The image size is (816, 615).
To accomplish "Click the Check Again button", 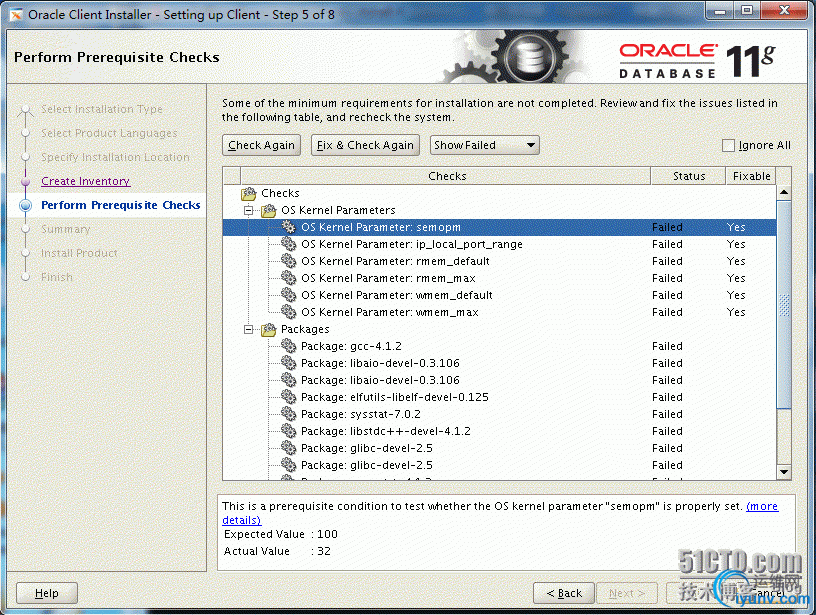I will (x=261, y=145).
